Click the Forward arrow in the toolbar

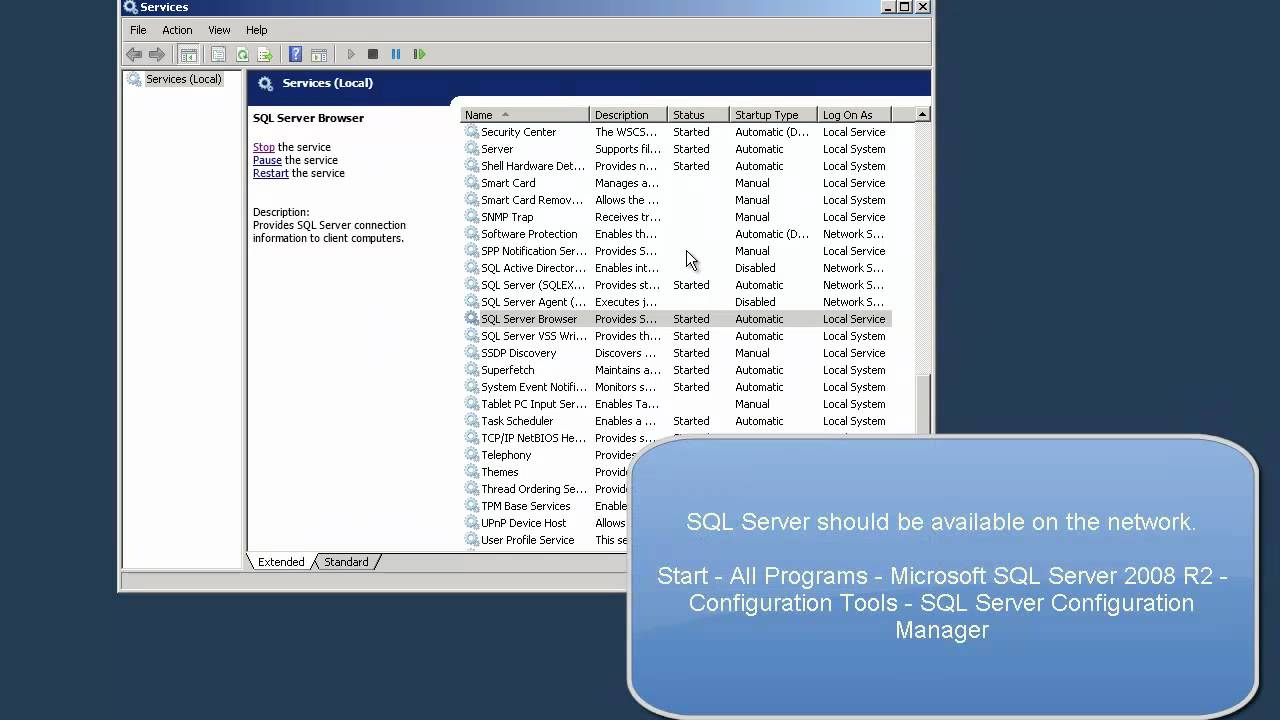[157, 54]
